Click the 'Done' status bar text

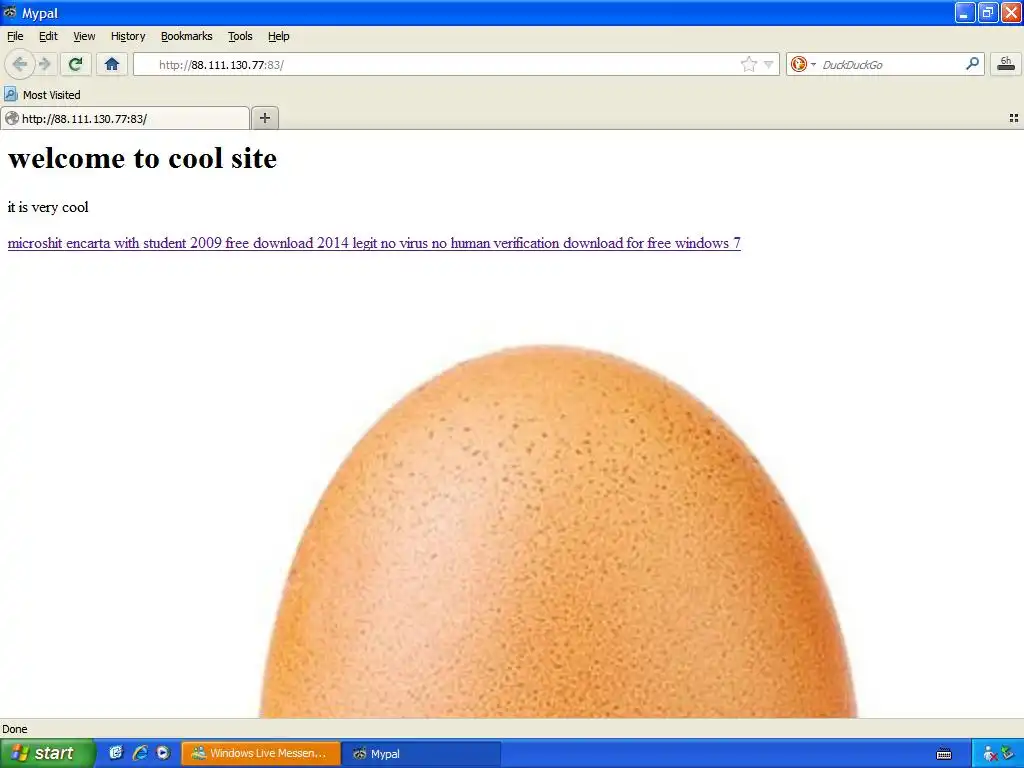coord(14,729)
